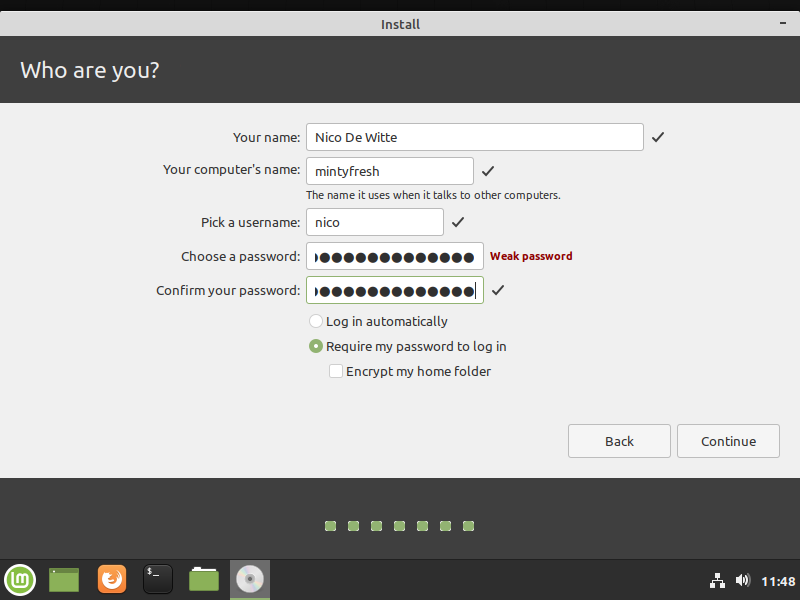
Task: Click the Continue button
Action: (x=728, y=441)
